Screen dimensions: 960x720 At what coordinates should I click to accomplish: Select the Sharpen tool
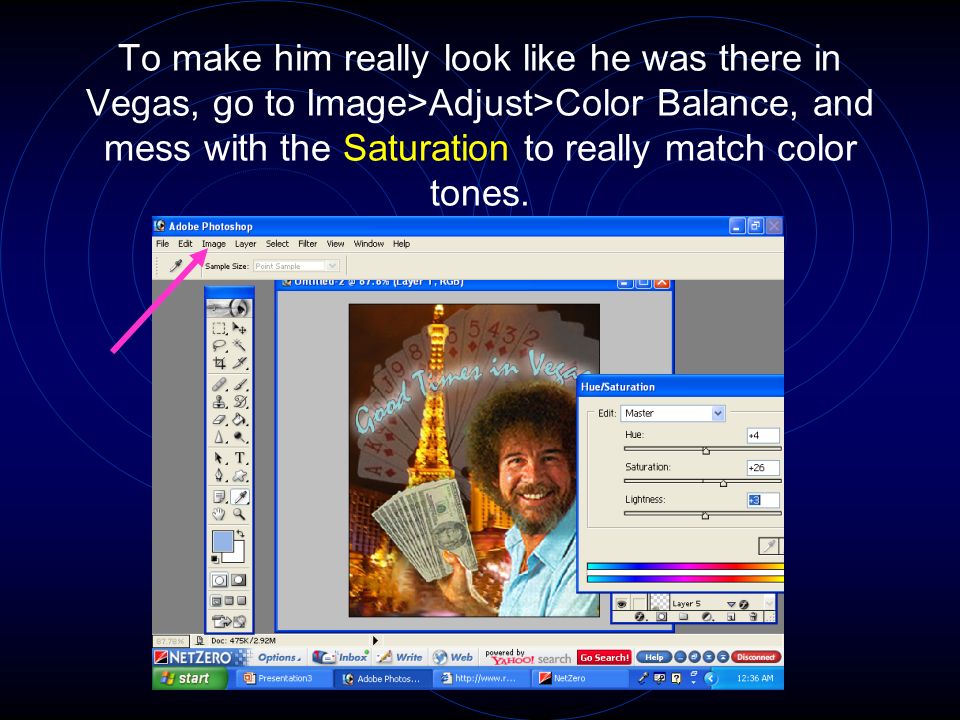point(219,437)
